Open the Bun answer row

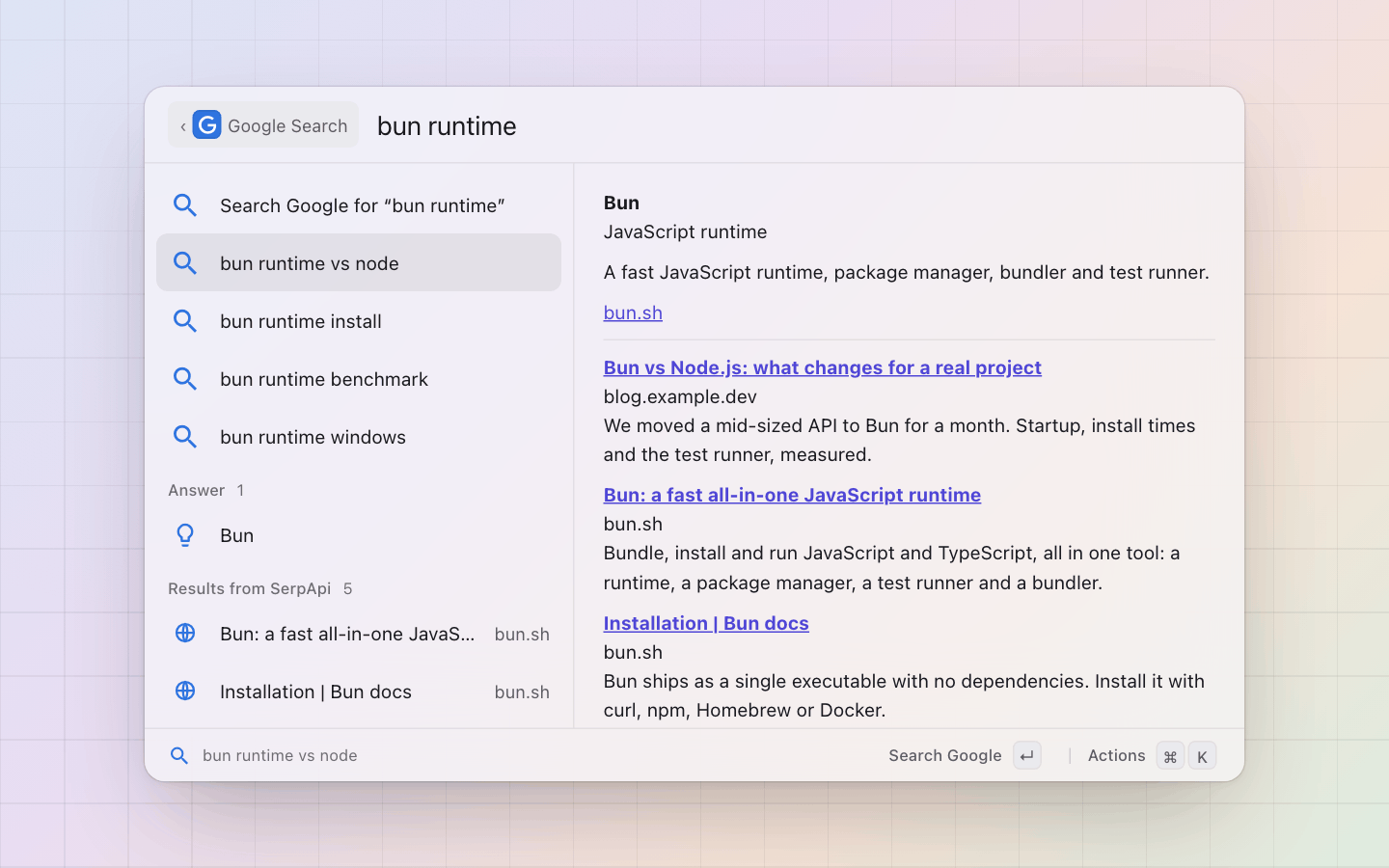pos(359,535)
